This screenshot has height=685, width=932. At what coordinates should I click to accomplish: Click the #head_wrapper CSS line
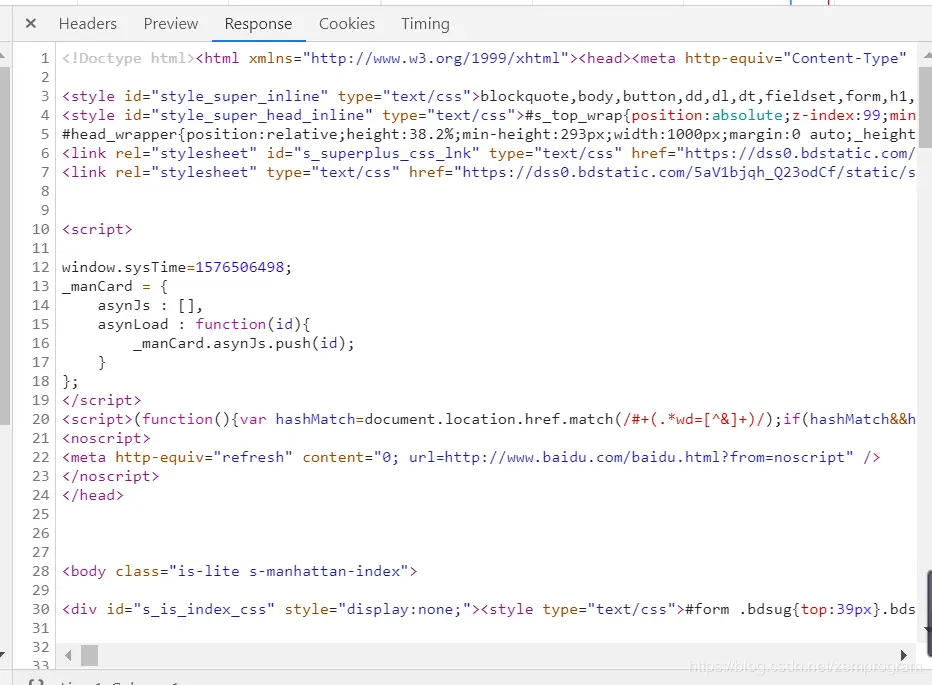489,134
